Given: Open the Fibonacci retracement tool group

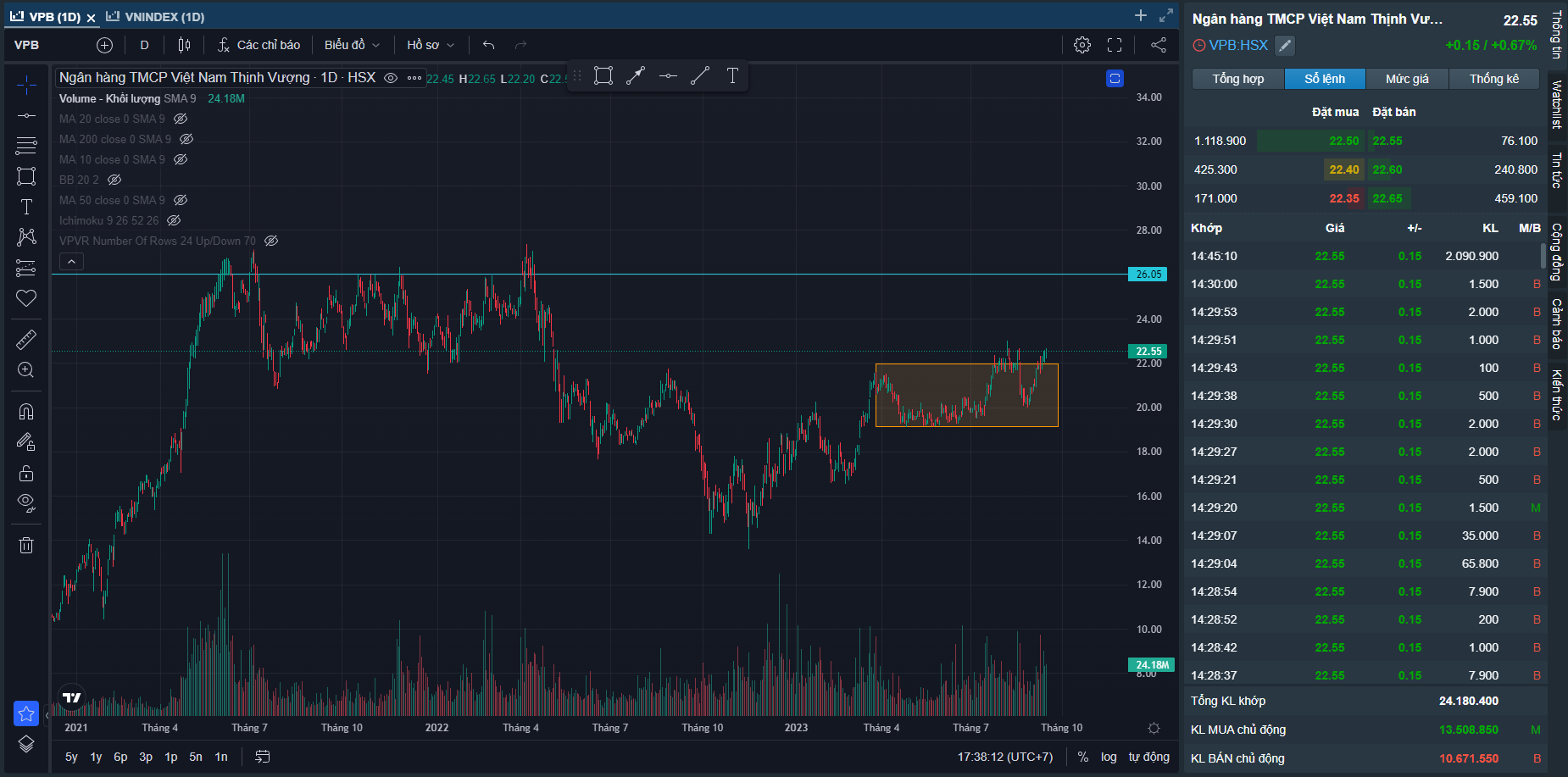Looking at the screenshot, I should tap(26, 146).
